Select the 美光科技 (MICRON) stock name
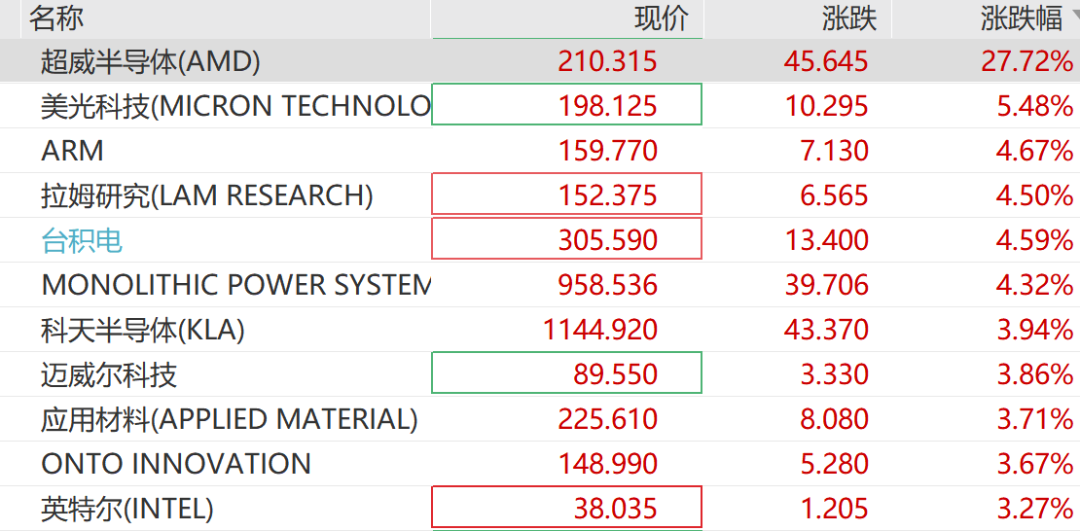This screenshot has width=1080, height=531. [235, 106]
